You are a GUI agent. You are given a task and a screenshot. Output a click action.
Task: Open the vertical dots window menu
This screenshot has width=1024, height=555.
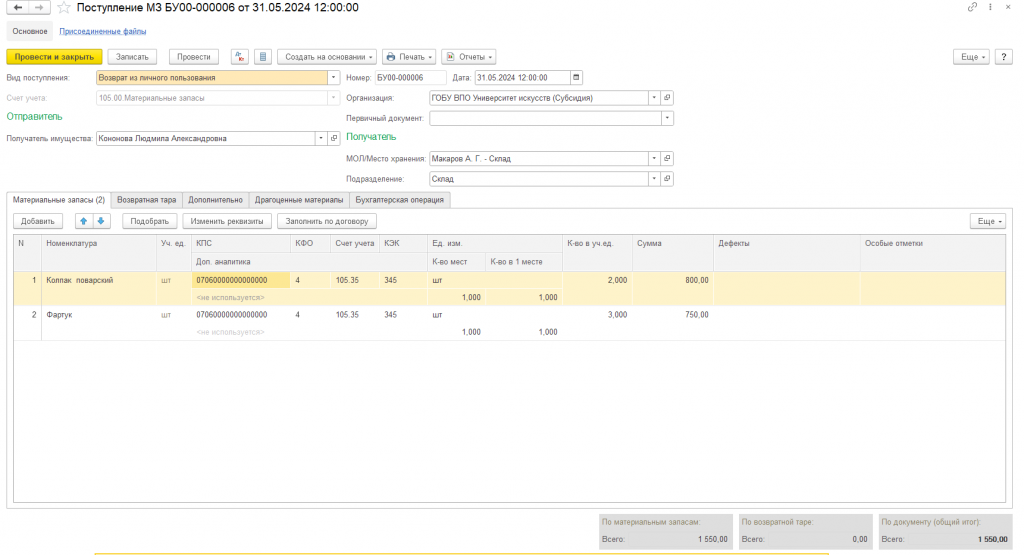pyautogui.click(x=990, y=7)
